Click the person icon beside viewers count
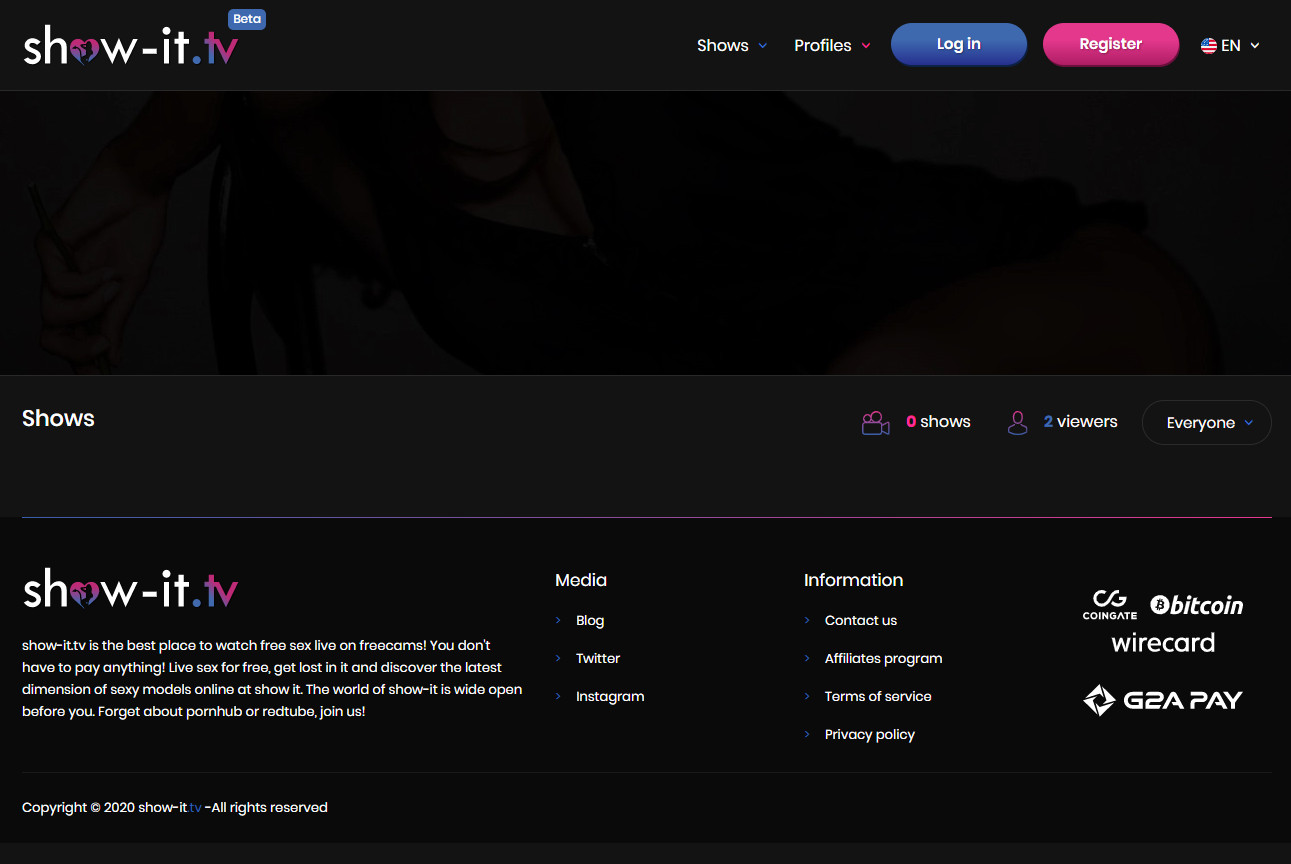The width and height of the screenshot is (1291, 864). tap(1018, 423)
